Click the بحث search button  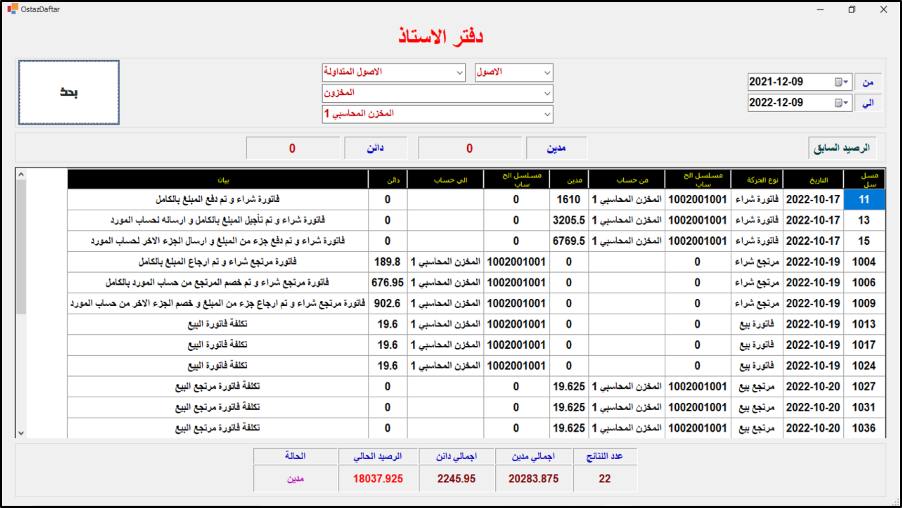click(69, 92)
